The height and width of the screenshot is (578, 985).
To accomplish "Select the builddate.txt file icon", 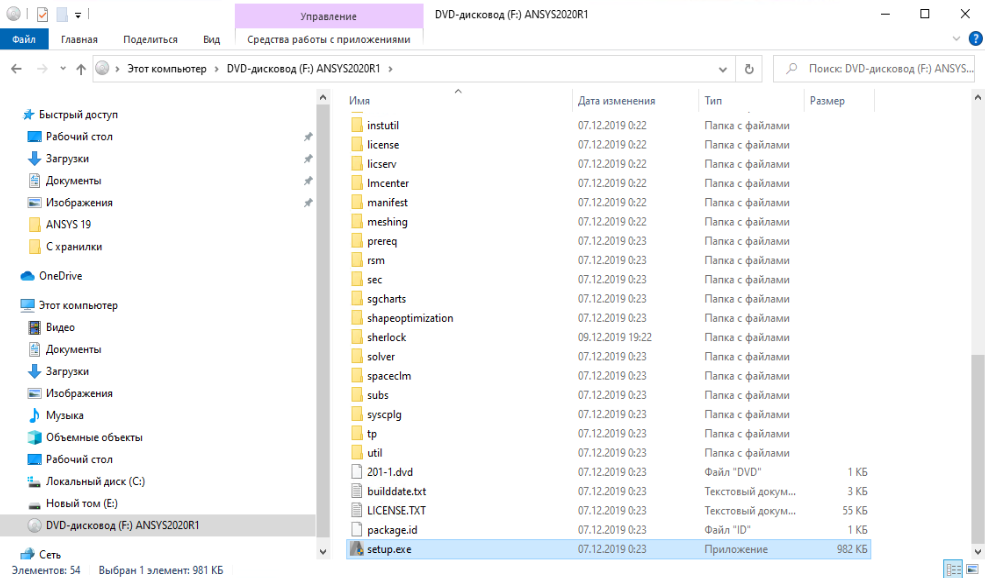I will click(357, 491).
